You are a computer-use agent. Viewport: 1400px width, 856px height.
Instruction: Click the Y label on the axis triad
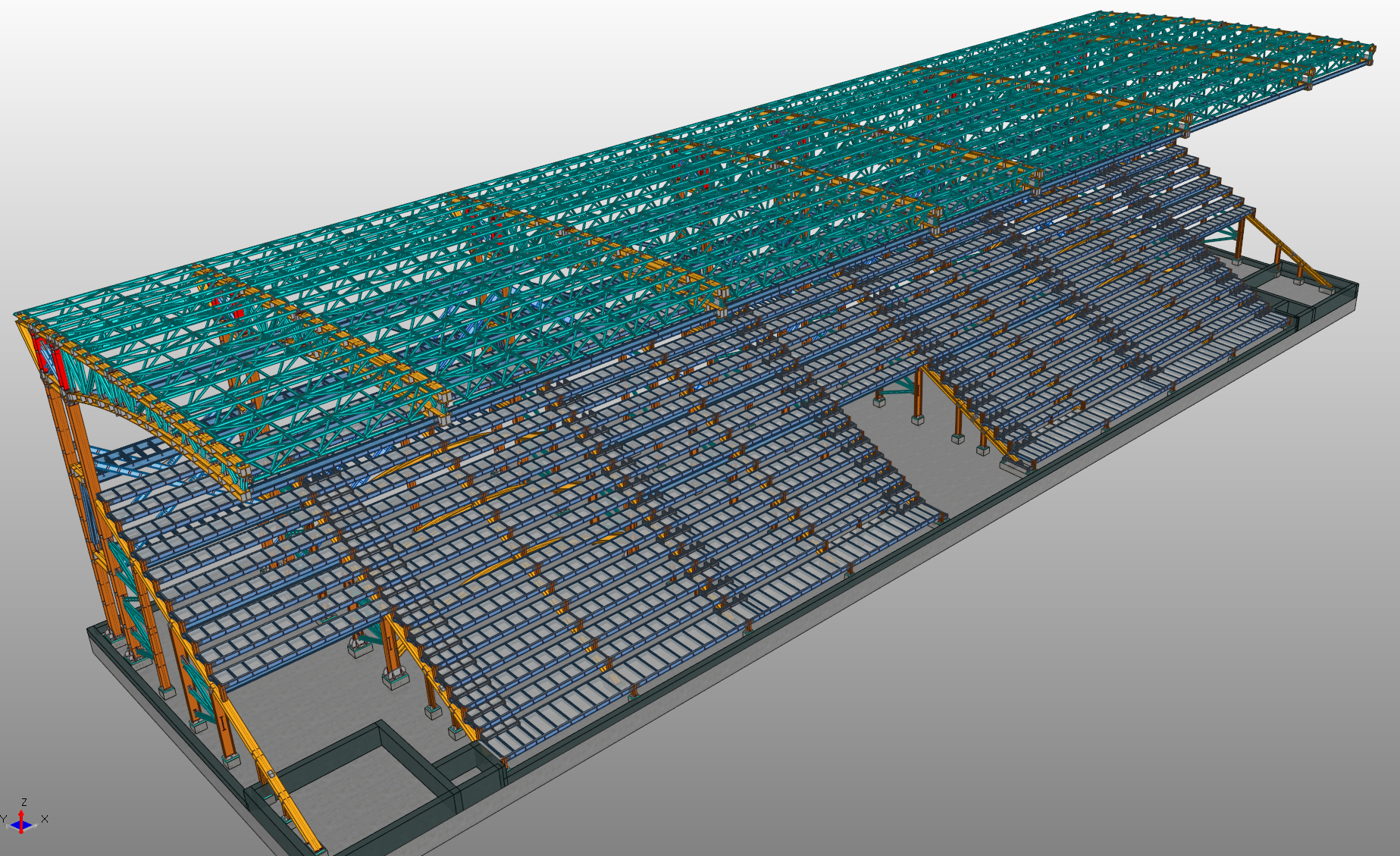[4, 819]
